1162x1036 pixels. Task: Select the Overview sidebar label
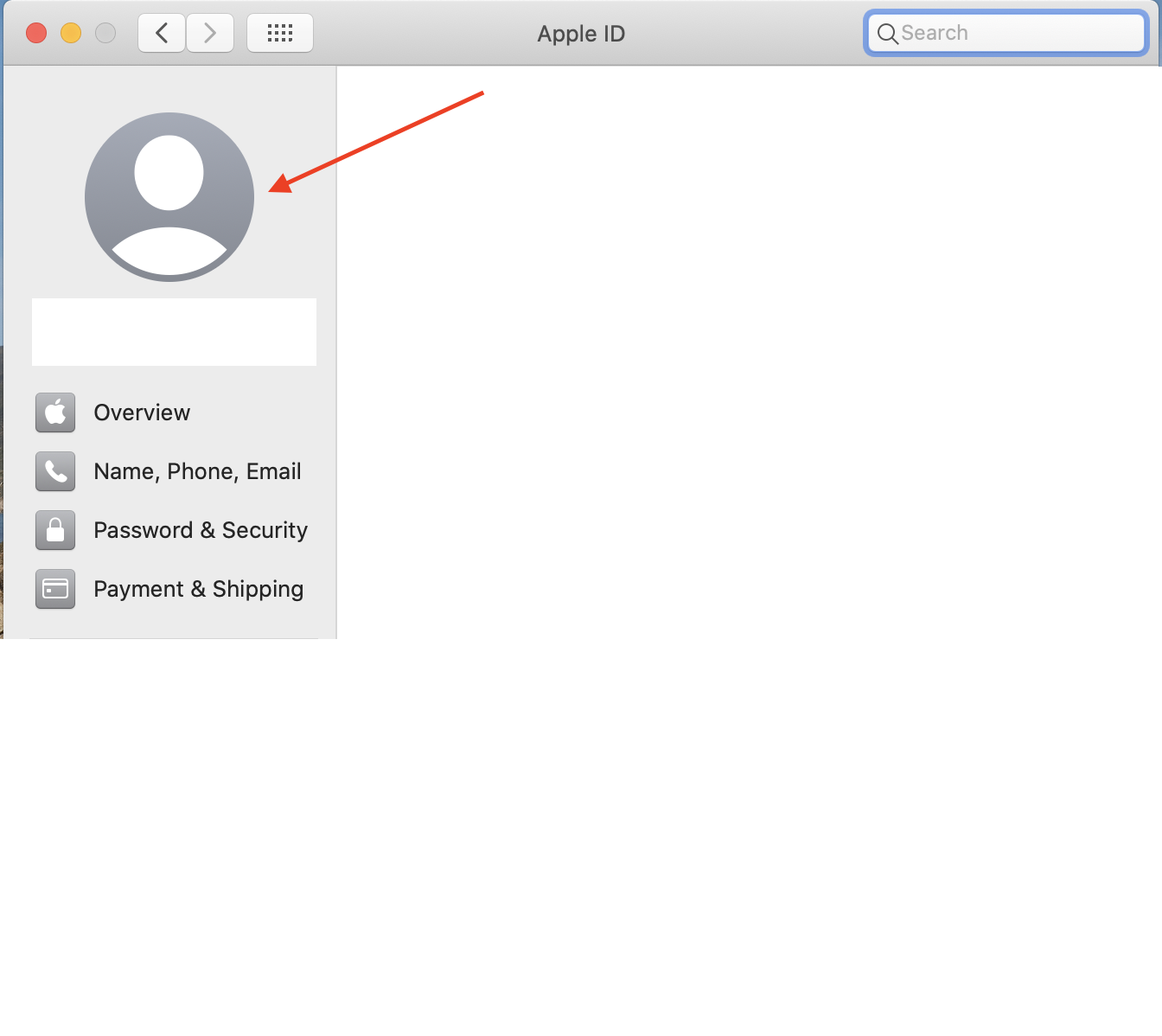[x=142, y=412]
